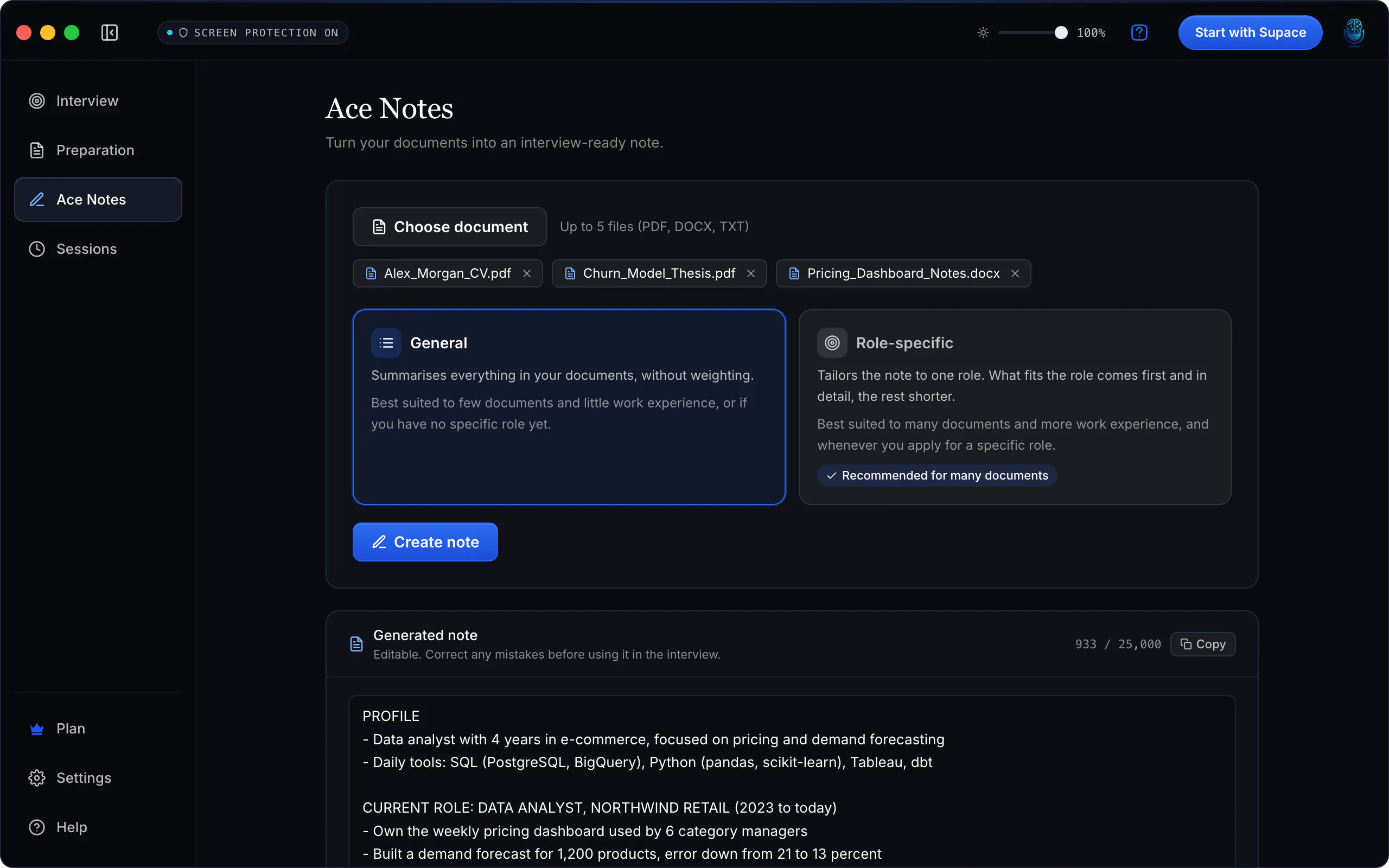Remove Alex_Morgan_CV.pdf with its X
Image resolution: width=1389 pixels, height=868 pixels.
[527, 273]
